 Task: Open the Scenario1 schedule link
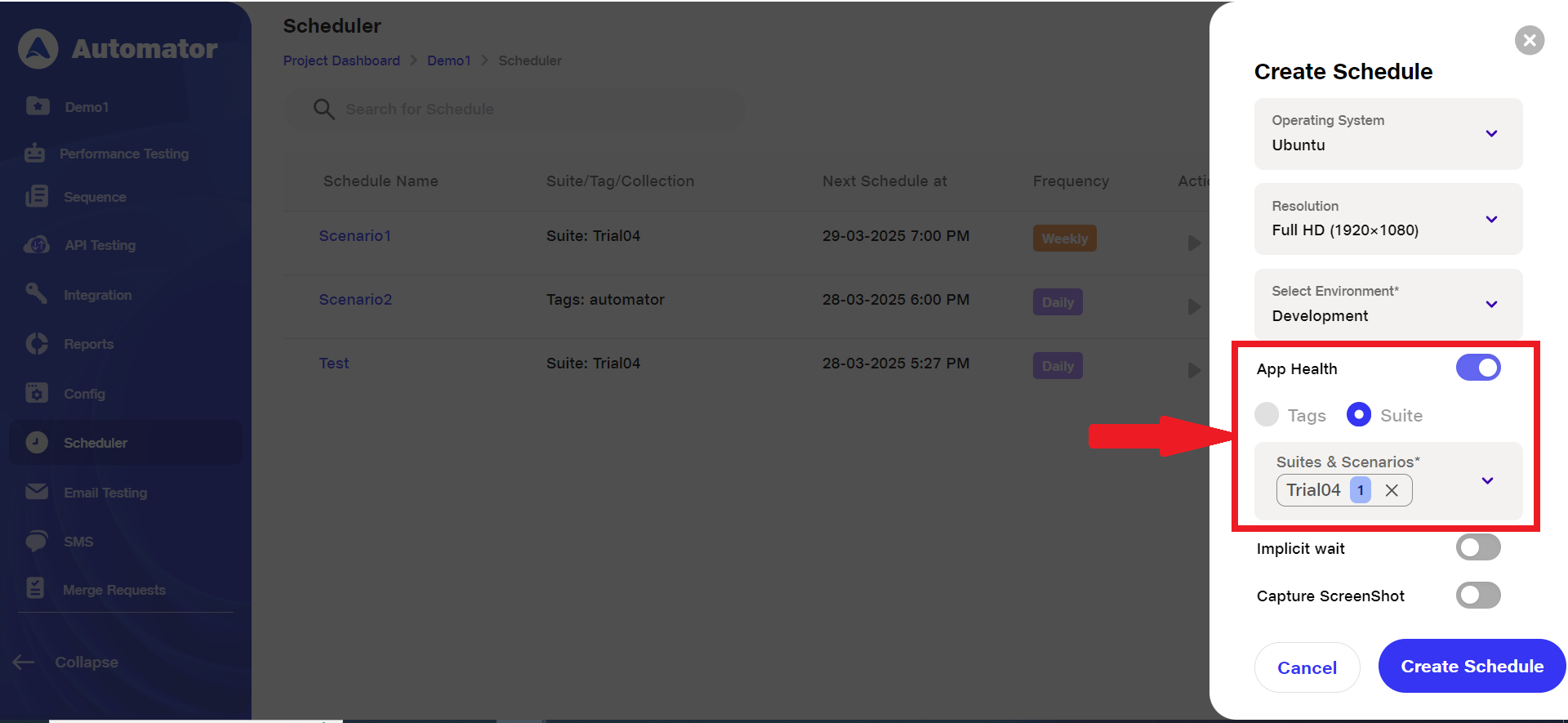[355, 235]
